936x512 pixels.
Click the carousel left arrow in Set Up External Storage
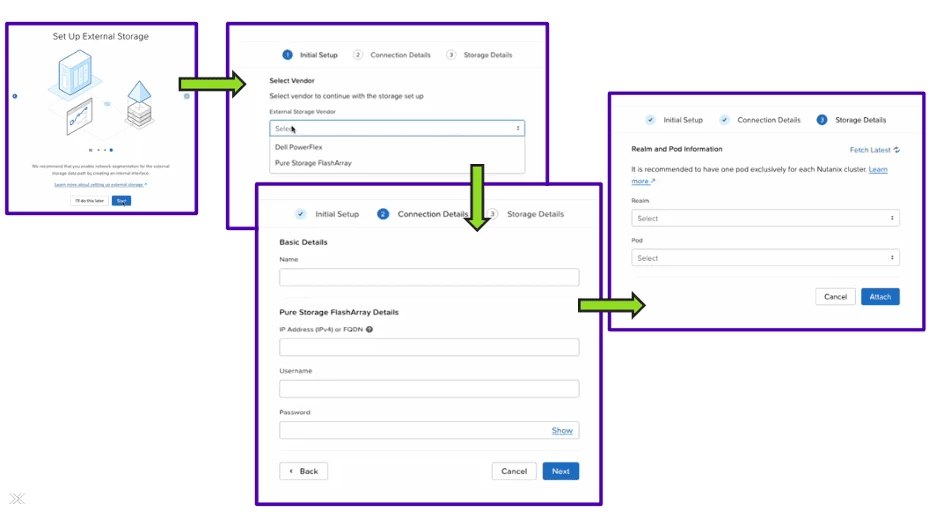(15, 96)
